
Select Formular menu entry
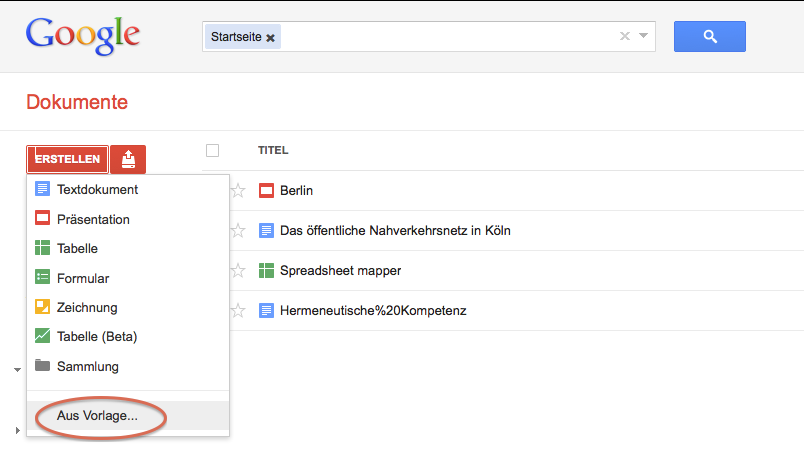point(128,278)
